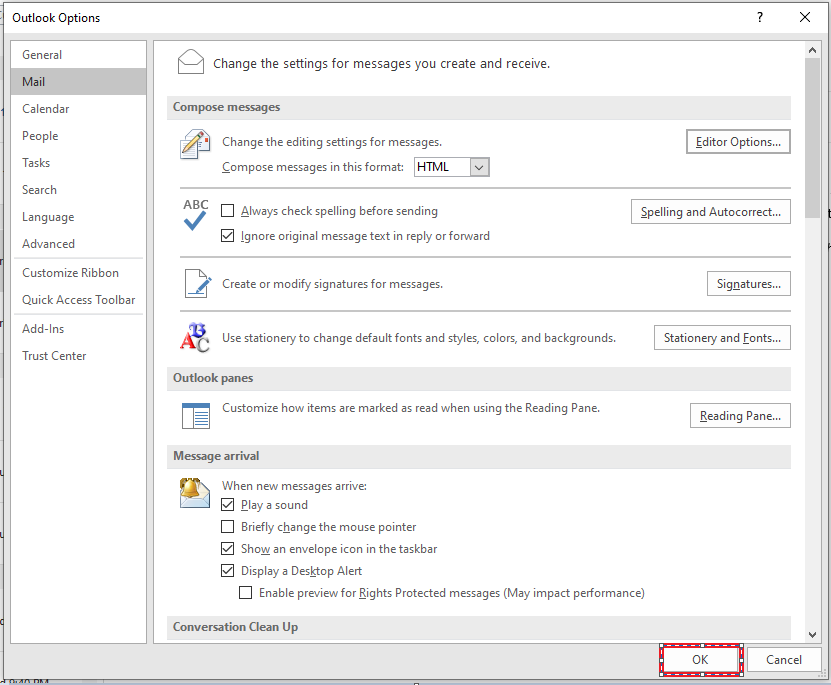The image size is (831, 685).
Task: Uncheck Play a sound for new messages
Action: [x=228, y=505]
